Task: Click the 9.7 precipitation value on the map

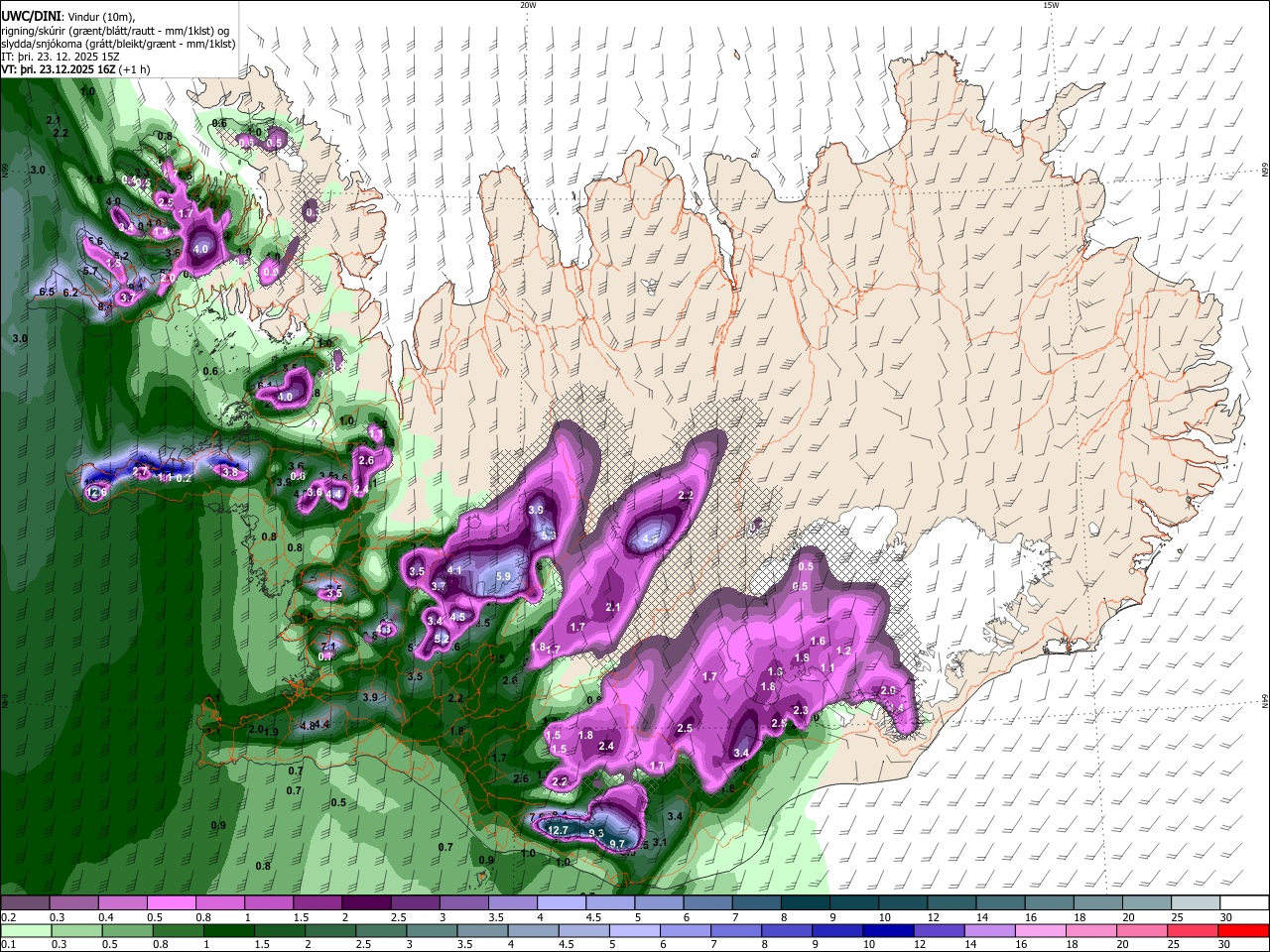Action: point(617,844)
